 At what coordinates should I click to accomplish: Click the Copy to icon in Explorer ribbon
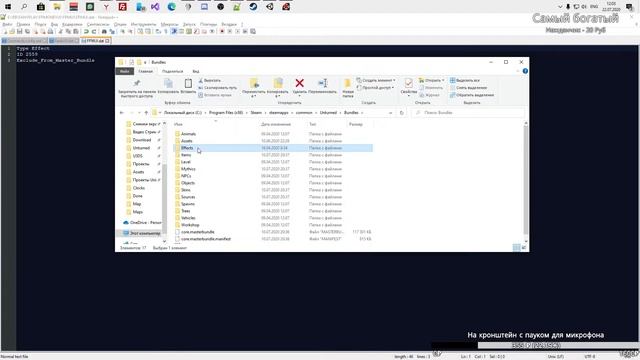278,83
